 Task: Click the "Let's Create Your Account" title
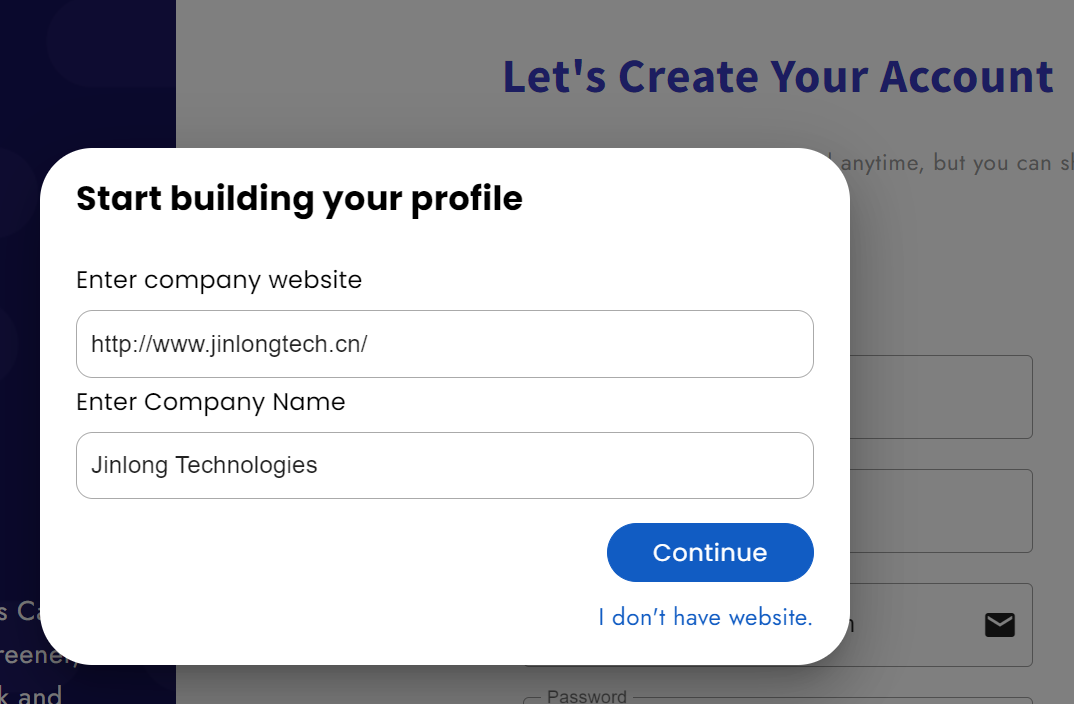coord(778,76)
